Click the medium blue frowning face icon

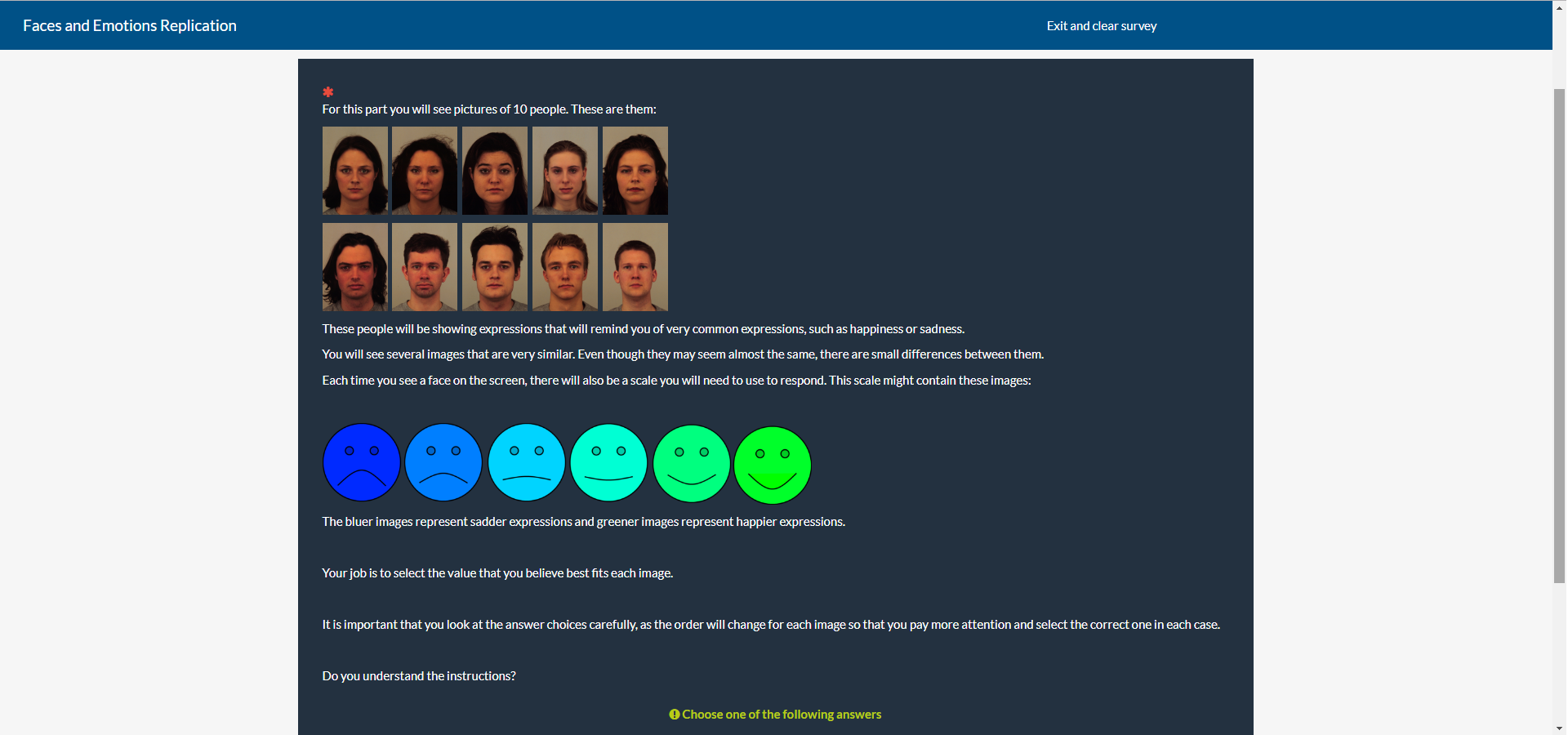[443, 462]
